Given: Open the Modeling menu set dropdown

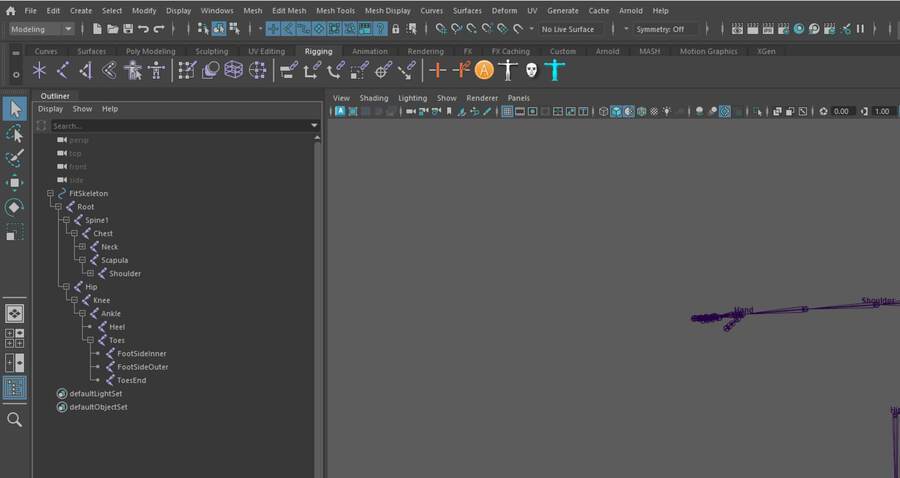Looking at the screenshot, I should pos(41,29).
